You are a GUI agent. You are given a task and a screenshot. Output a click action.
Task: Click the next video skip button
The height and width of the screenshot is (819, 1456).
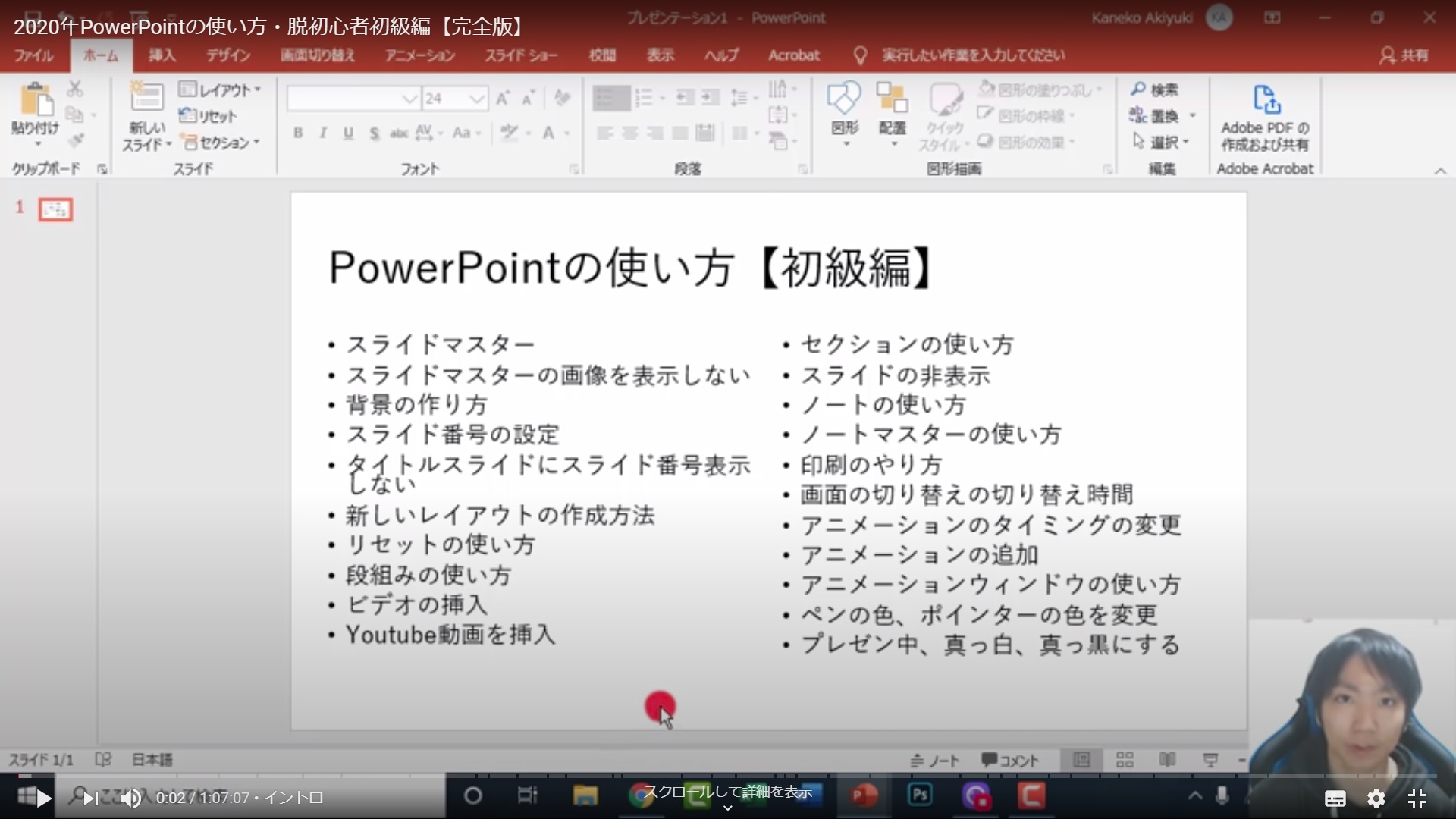pos(90,799)
